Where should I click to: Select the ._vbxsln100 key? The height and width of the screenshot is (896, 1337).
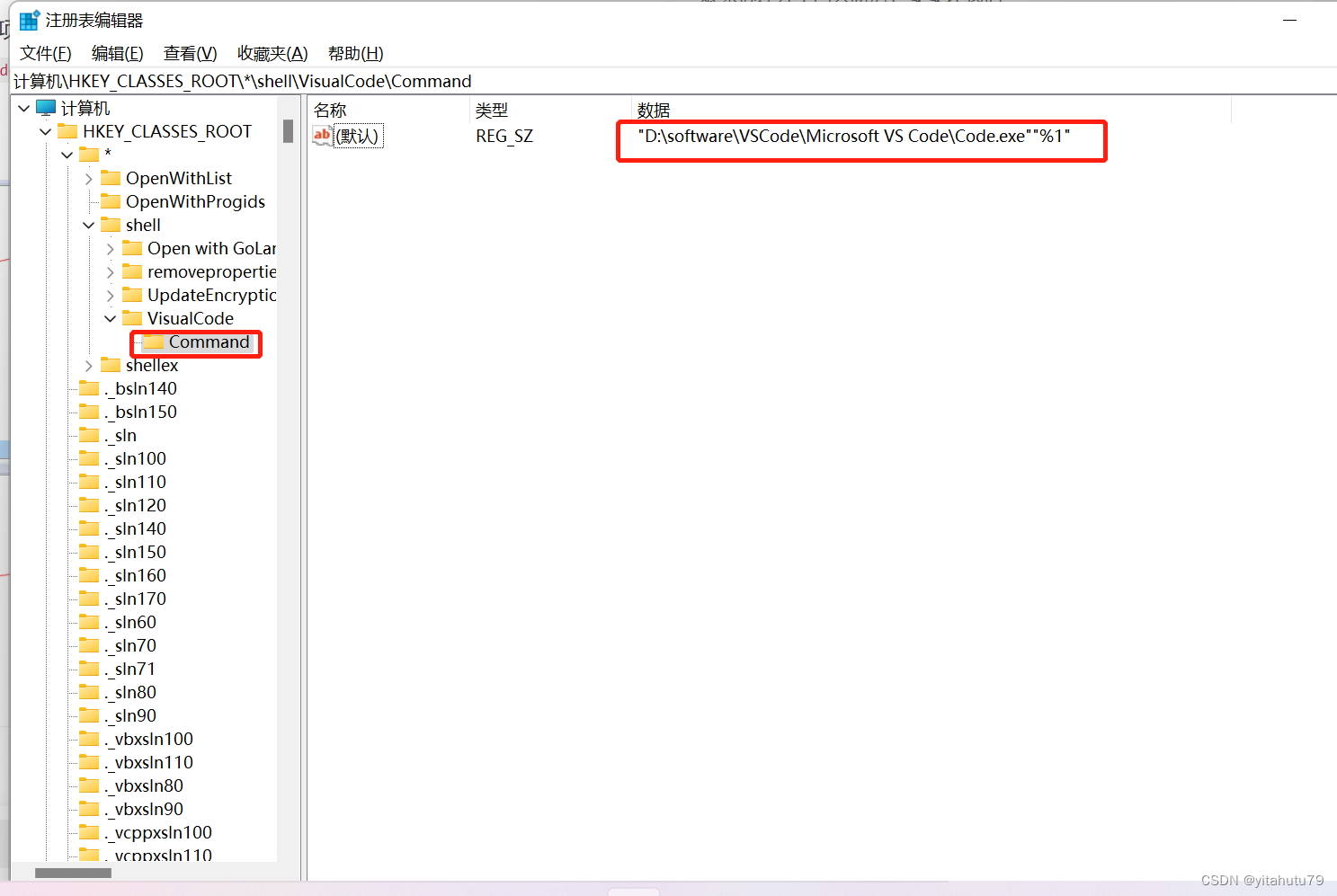coord(148,740)
